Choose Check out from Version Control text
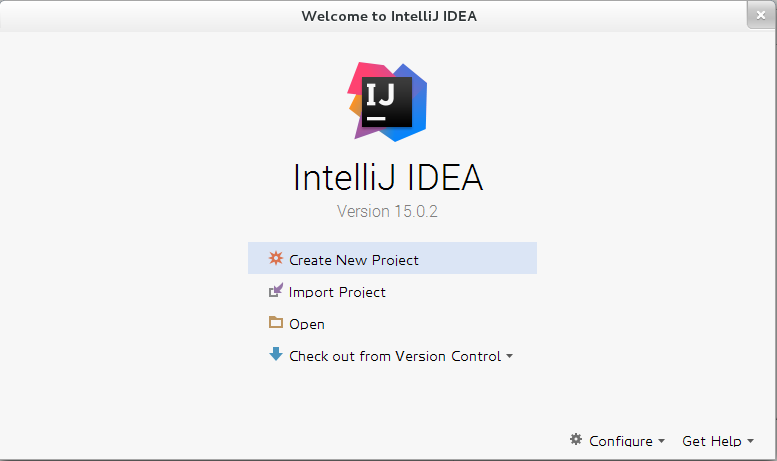Image resolution: width=777 pixels, height=461 pixels. 395,356
